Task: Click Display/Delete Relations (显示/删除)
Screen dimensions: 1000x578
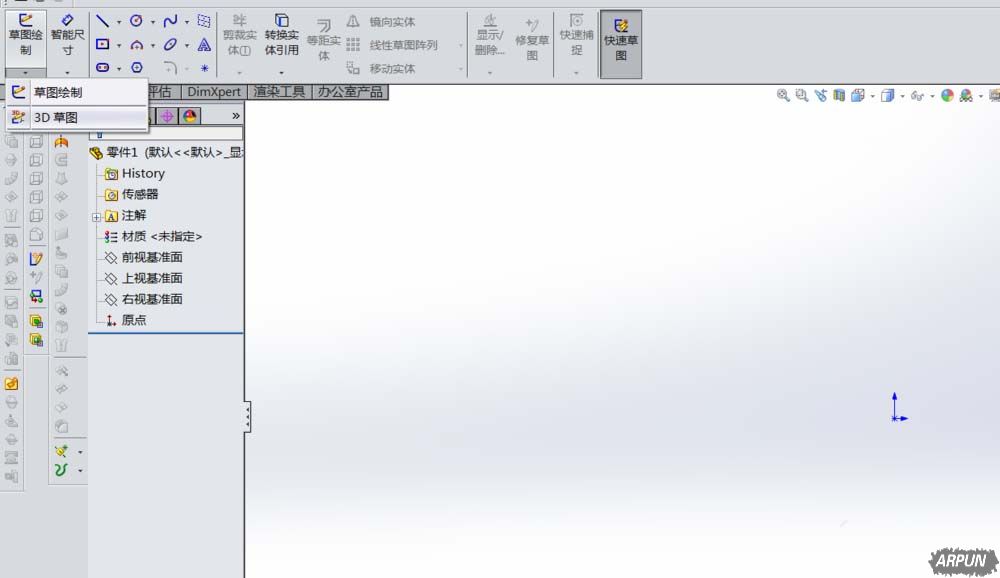Action: [489, 36]
